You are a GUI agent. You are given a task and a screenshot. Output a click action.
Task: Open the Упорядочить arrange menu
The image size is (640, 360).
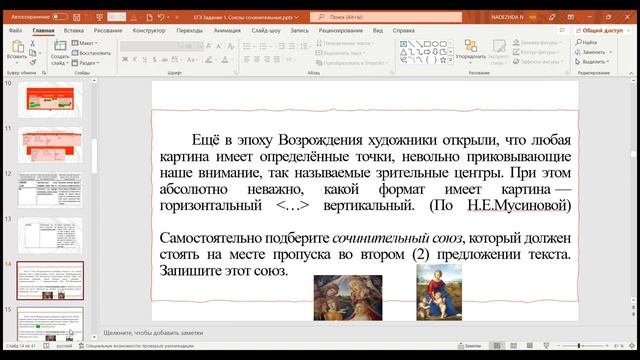(470, 51)
